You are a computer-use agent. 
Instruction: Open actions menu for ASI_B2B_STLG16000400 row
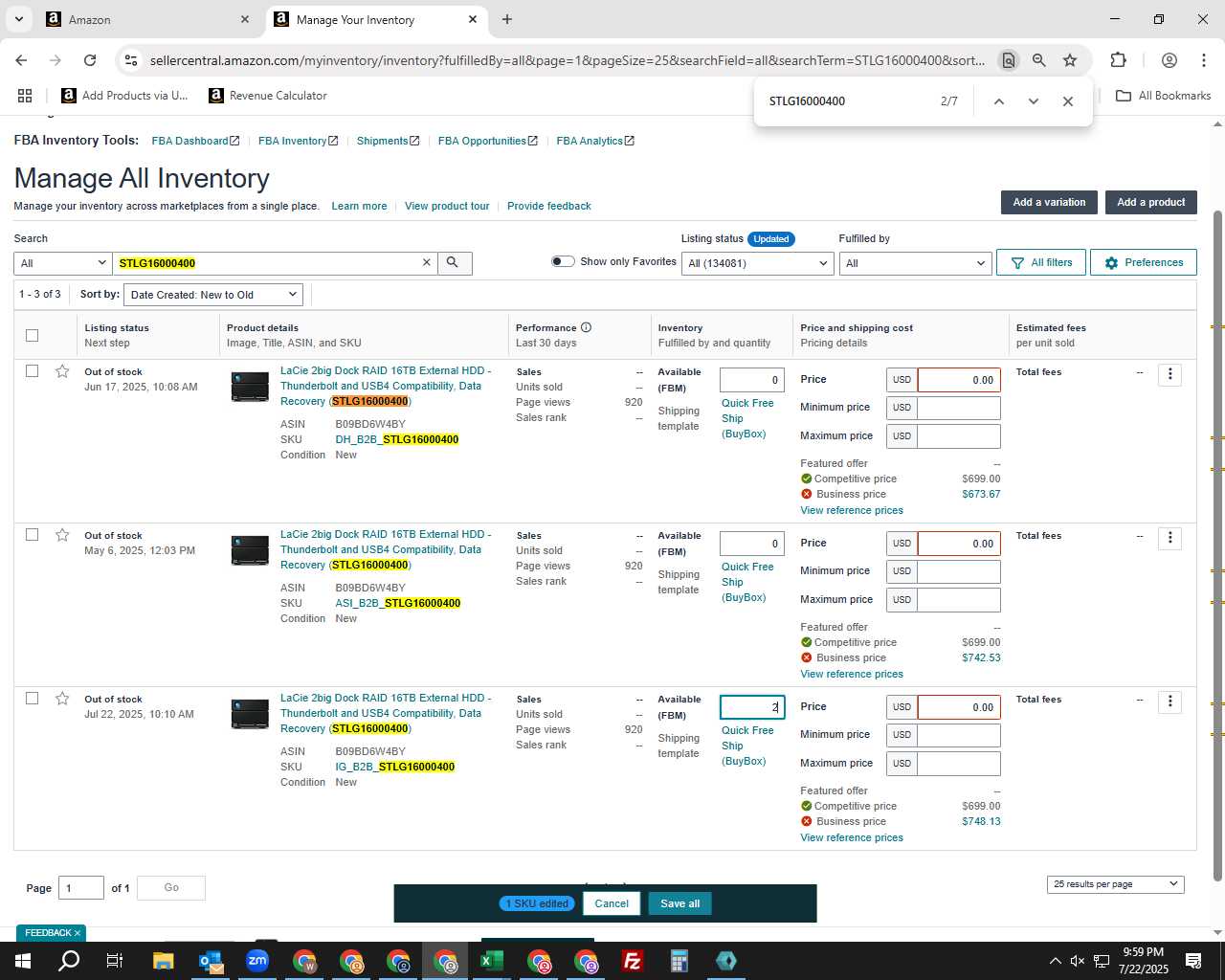coord(1169,538)
